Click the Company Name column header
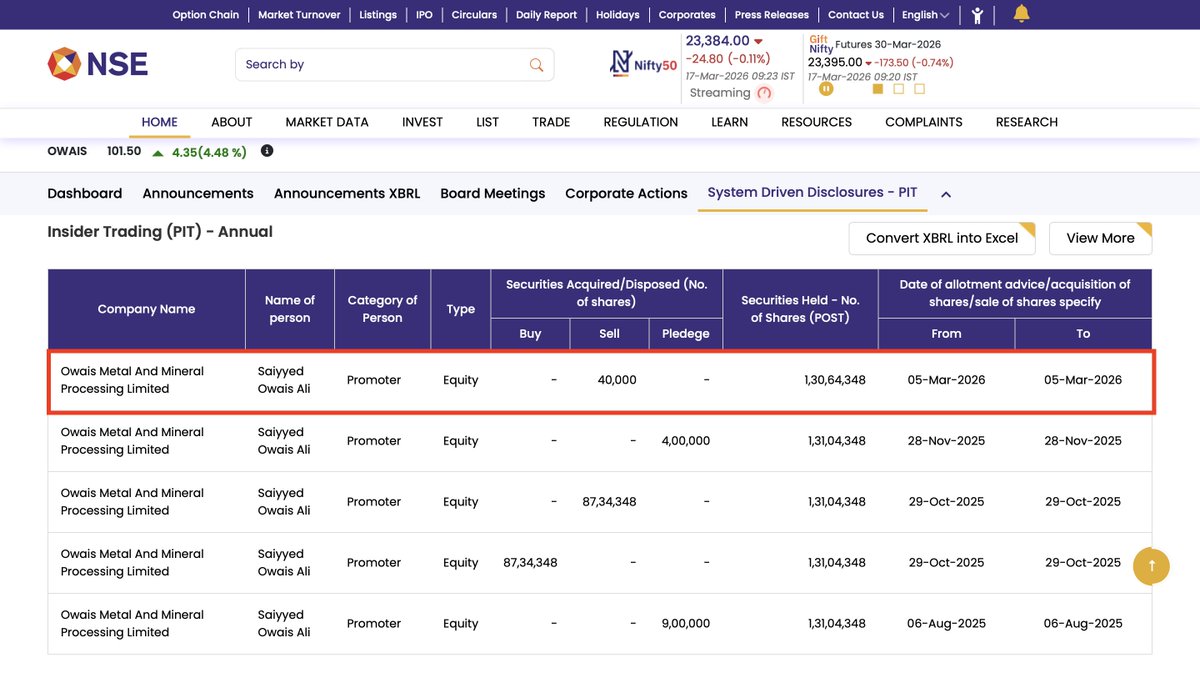 146,309
